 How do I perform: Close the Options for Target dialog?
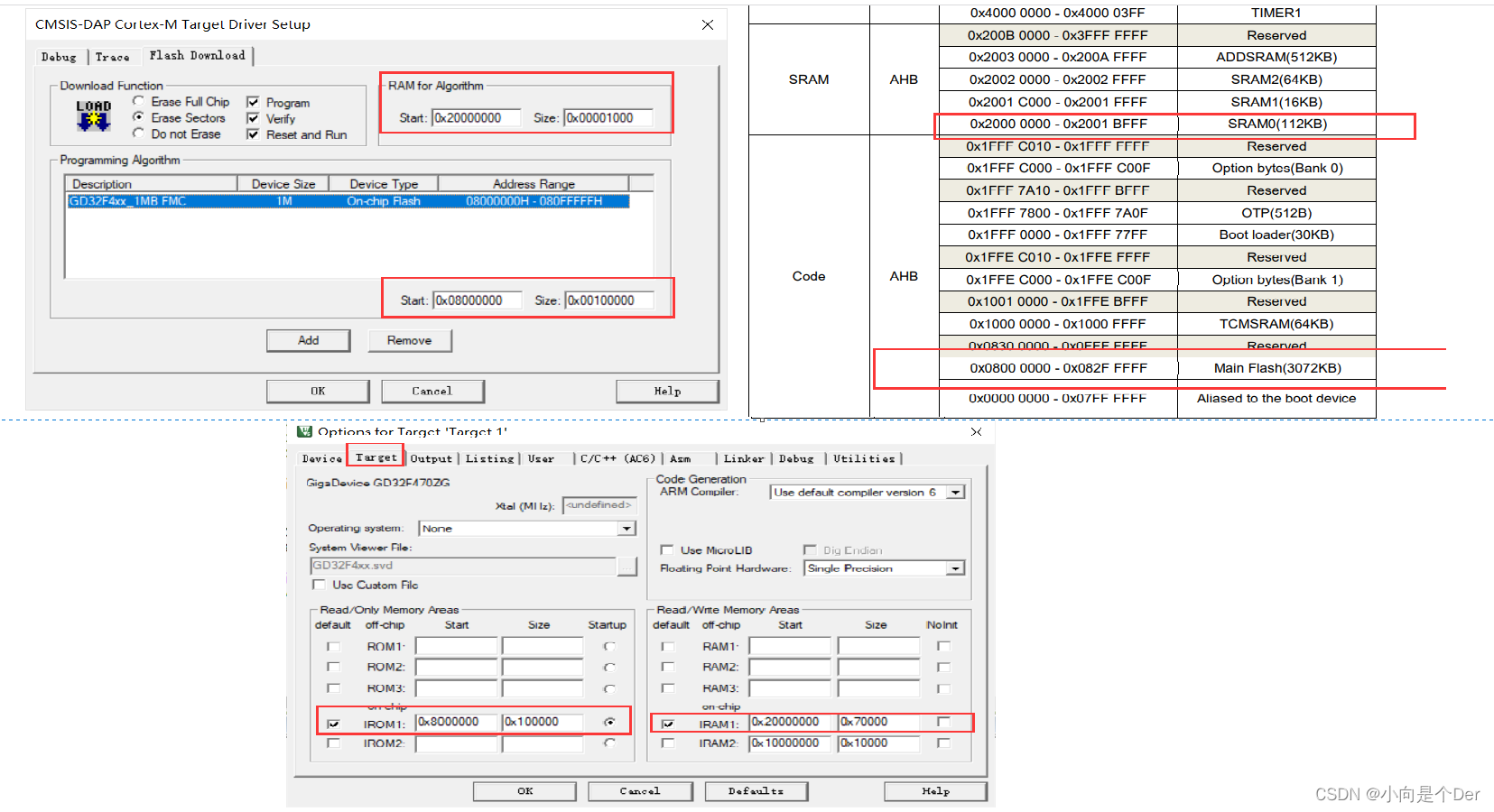click(x=976, y=432)
